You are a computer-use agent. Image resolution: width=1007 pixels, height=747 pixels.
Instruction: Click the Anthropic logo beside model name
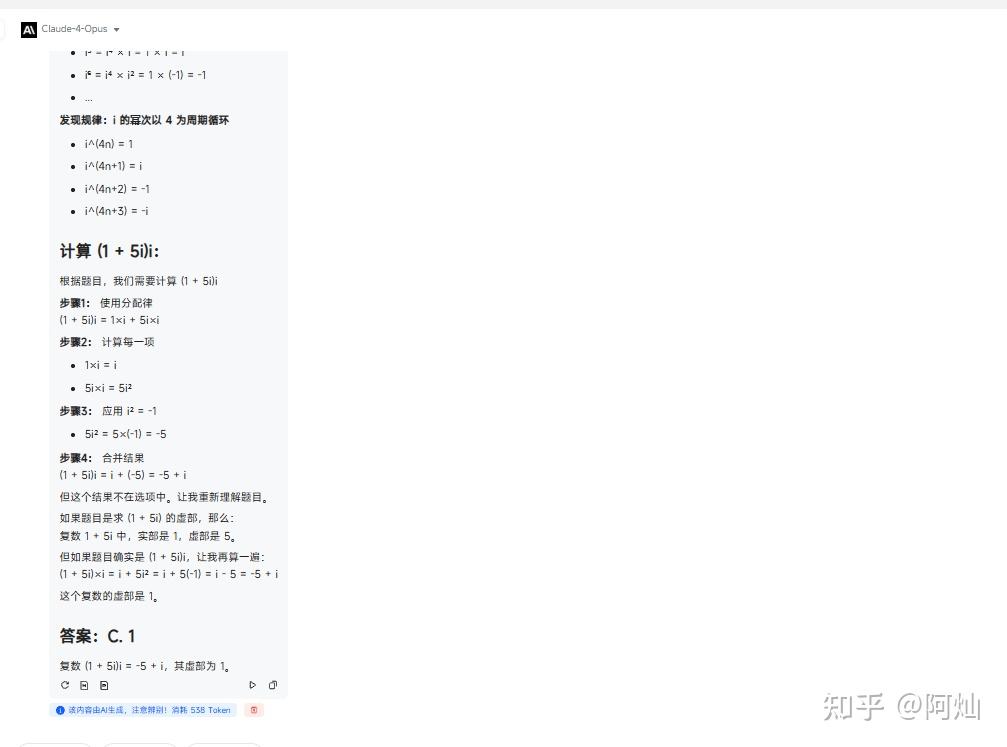[x=29, y=30]
